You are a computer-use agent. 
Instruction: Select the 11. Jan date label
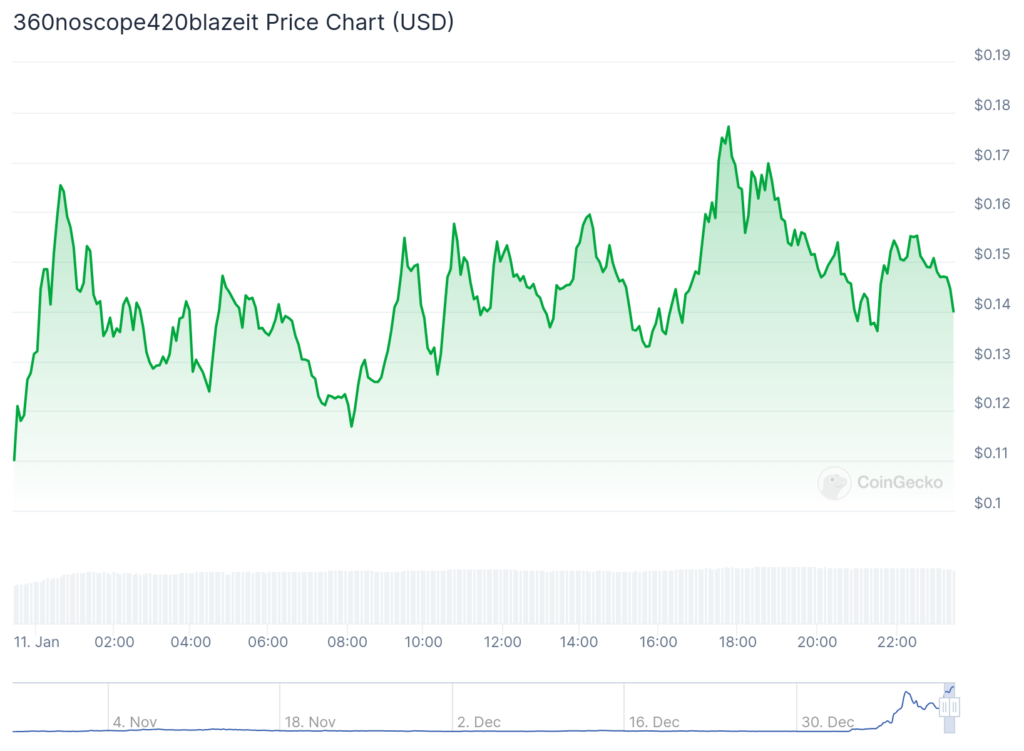[37, 642]
